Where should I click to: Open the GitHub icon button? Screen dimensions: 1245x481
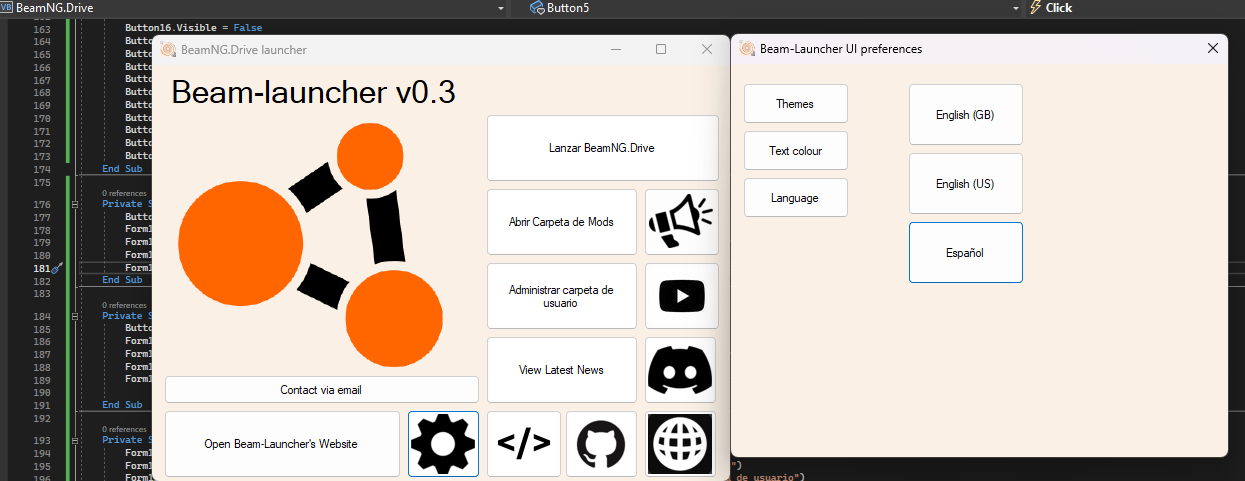click(602, 444)
